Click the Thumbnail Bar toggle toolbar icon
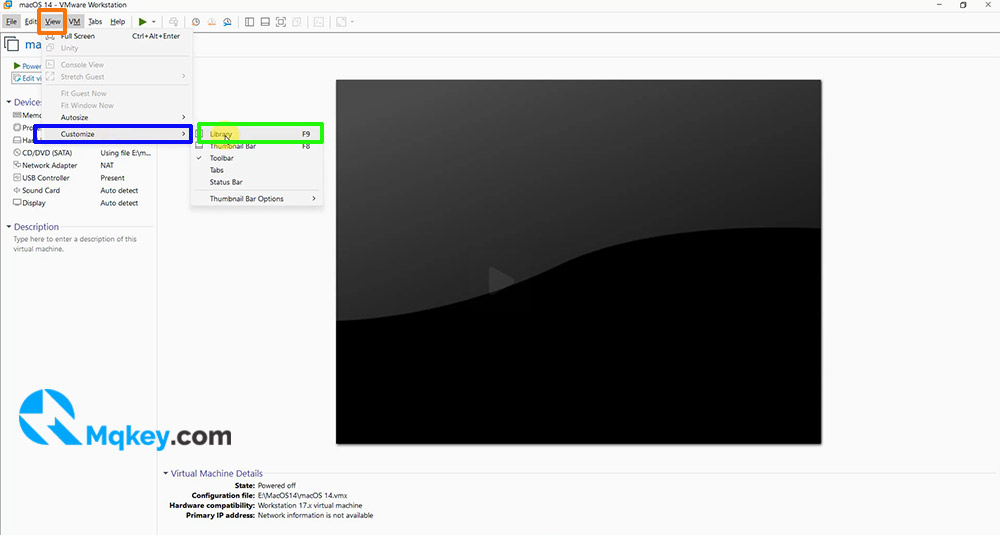The width and height of the screenshot is (1000, 535). point(265,22)
